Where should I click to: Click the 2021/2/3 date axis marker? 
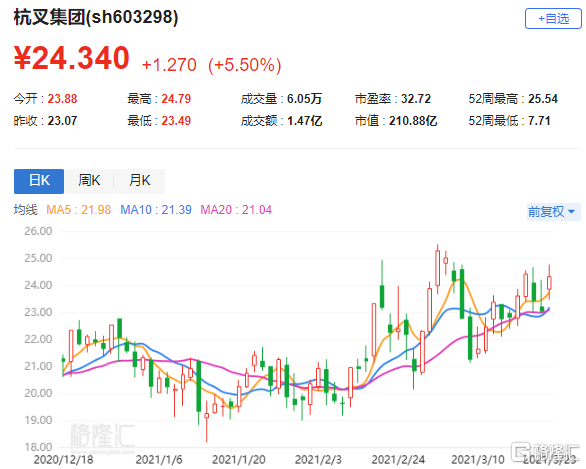coord(318,459)
